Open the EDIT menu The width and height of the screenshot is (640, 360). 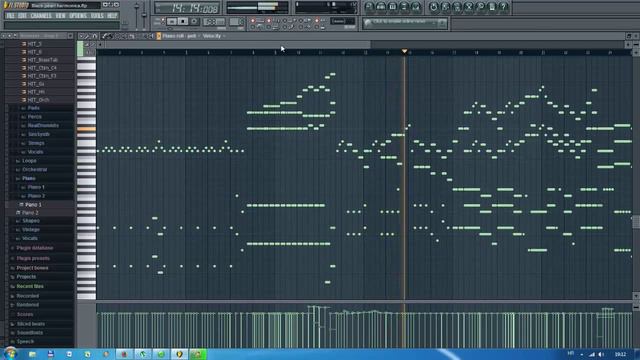pyautogui.click(x=22, y=16)
